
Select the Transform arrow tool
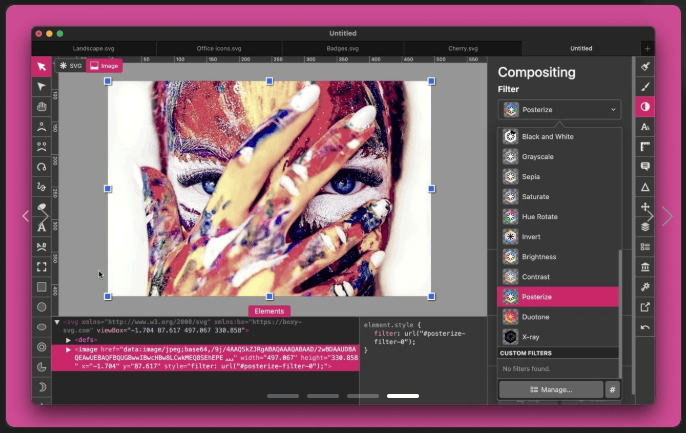tap(42, 66)
